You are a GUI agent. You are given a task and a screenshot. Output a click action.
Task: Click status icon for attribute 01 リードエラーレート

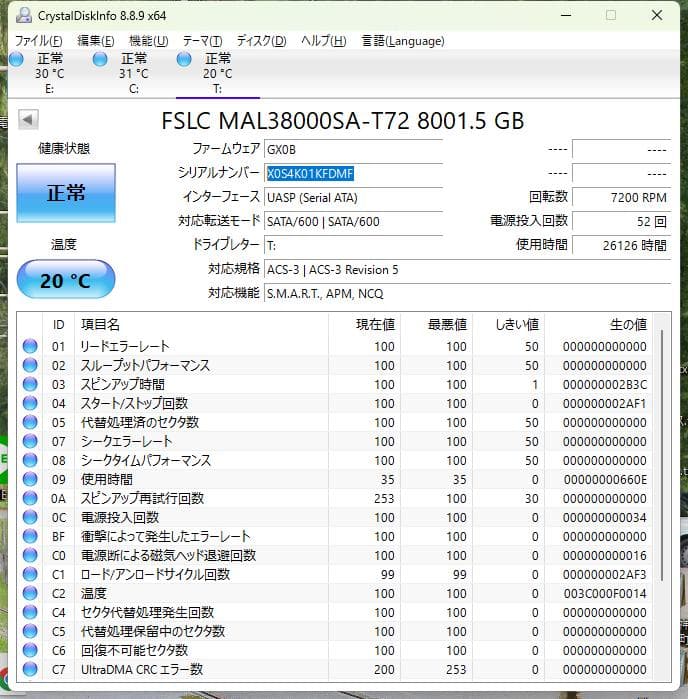click(x=30, y=346)
